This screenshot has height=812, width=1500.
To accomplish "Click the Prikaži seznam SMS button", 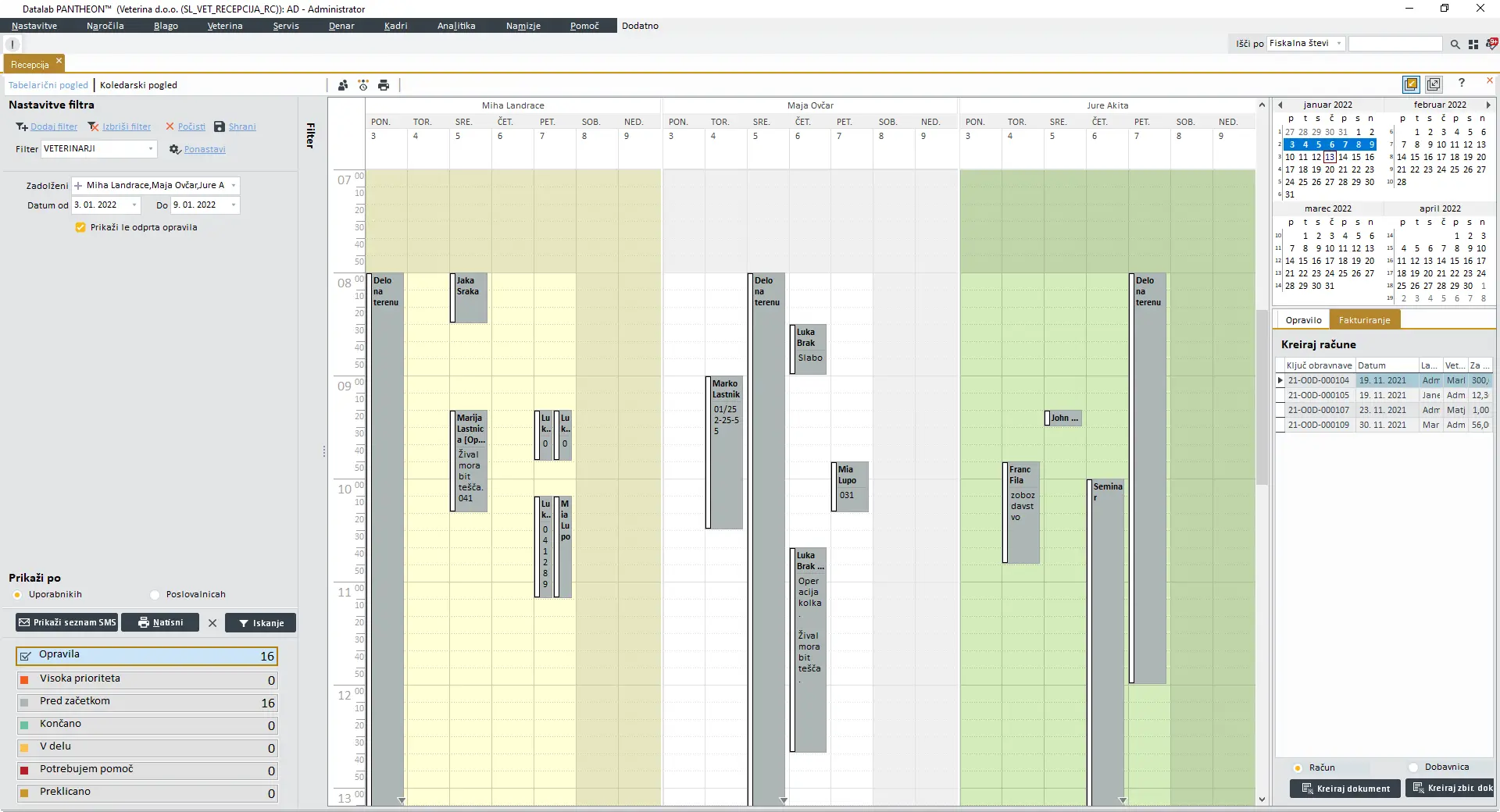I will click(67, 623).
